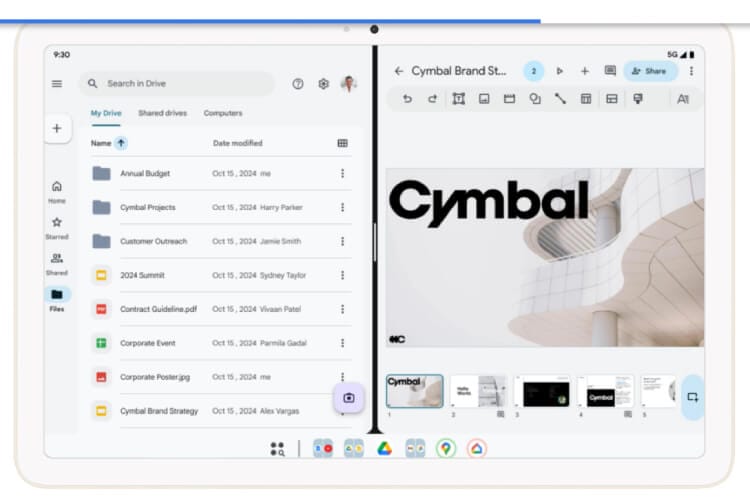Open more options for 2024 Summit
This screenshot has width=750, height=500.
coord(342,275)
